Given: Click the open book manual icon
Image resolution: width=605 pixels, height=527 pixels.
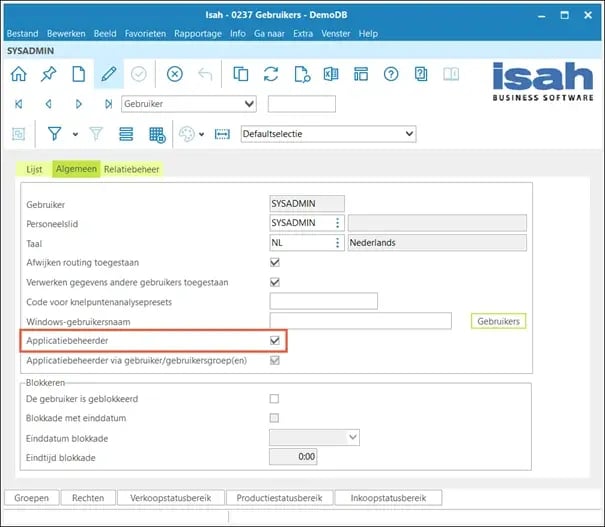Looking at the screenshot, I should 451,74.
